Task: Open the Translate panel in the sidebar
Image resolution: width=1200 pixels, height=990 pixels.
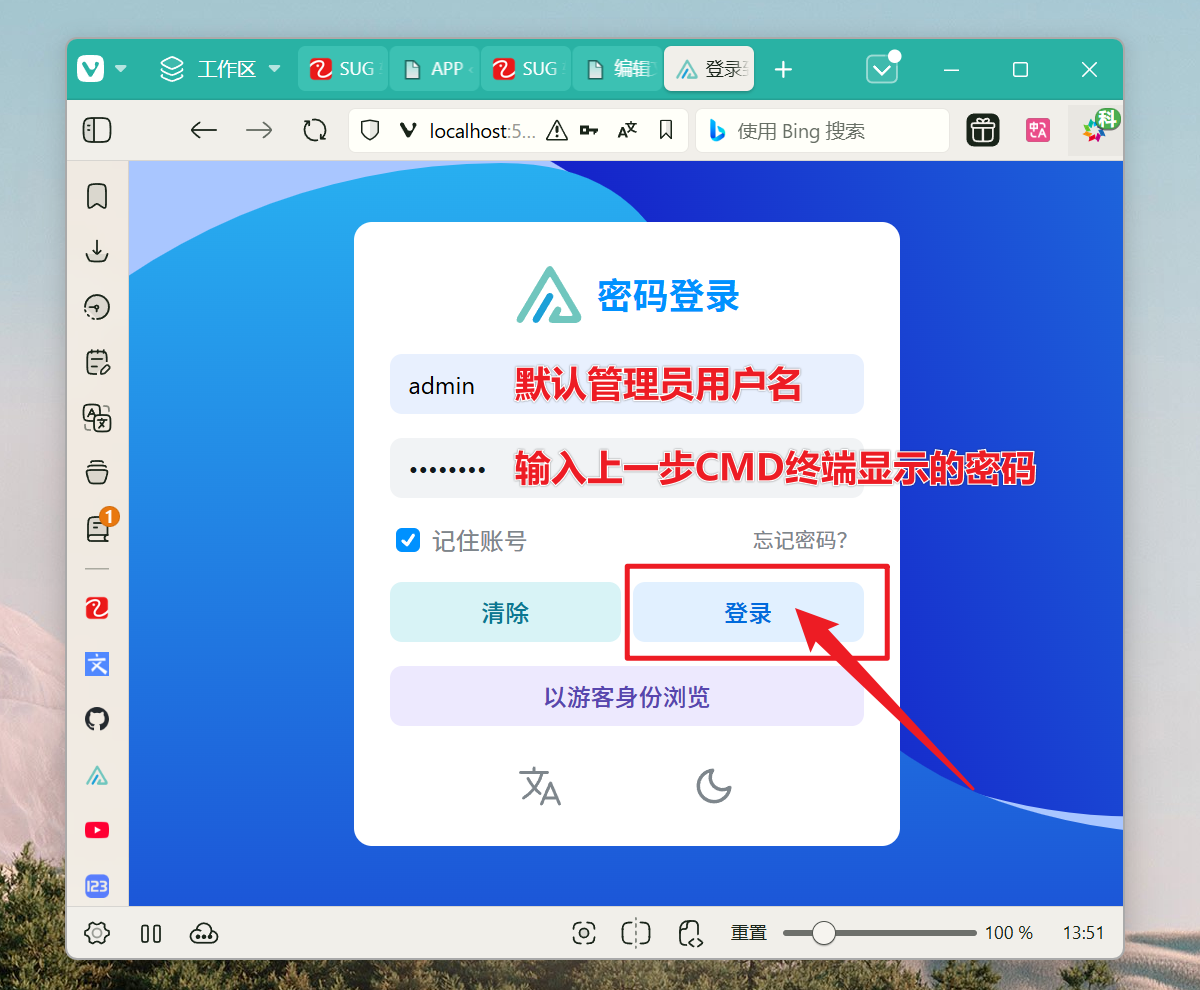Action: pyautogui.click(x=96, y=419)
